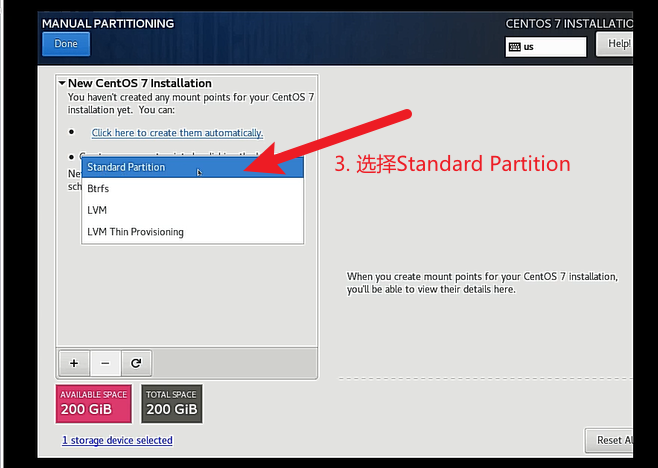Screen dimensions: 658x468
Task: Choose LVM Thin Provisioning scheme
Action: (x=192, y=232)
